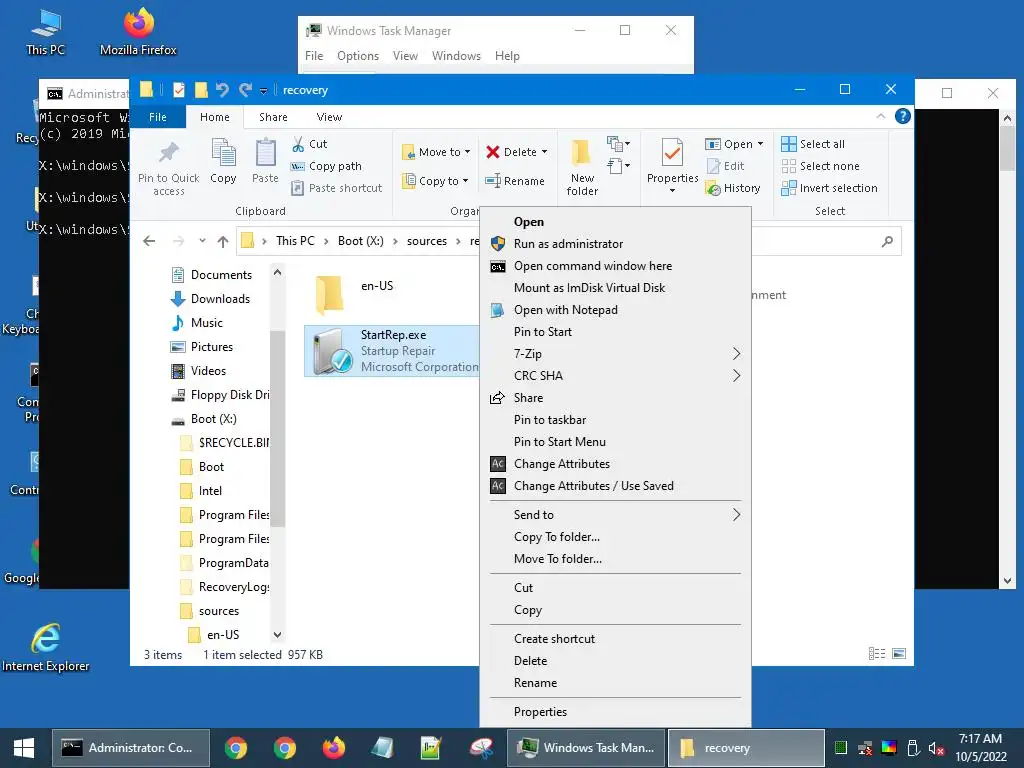Open the View ribbon tab

coord(329,117)
